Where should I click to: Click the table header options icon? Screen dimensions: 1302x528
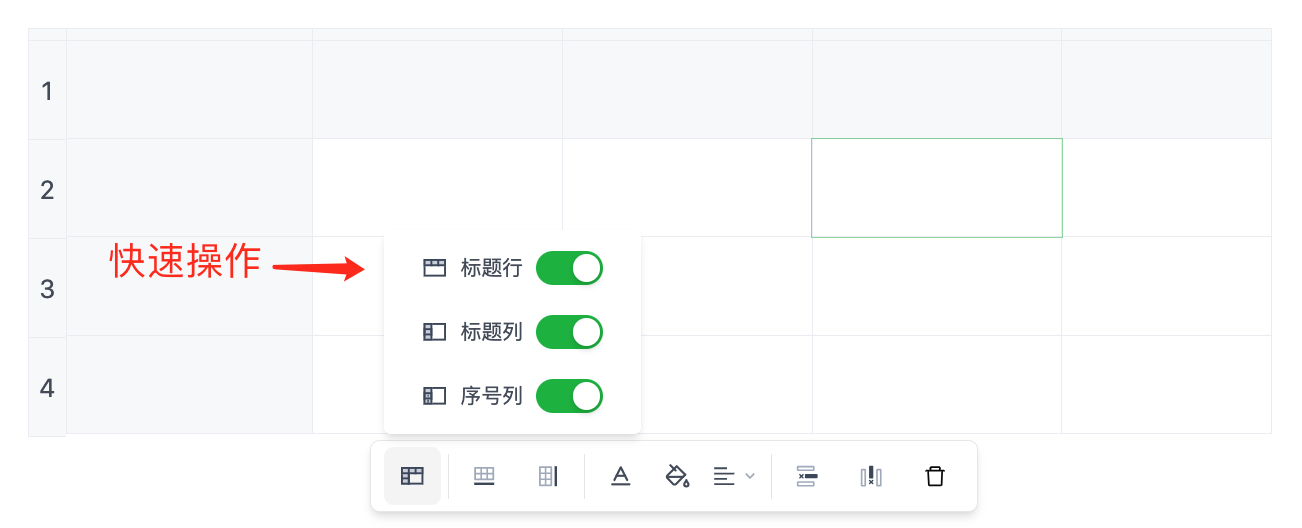tap(412, 476)
